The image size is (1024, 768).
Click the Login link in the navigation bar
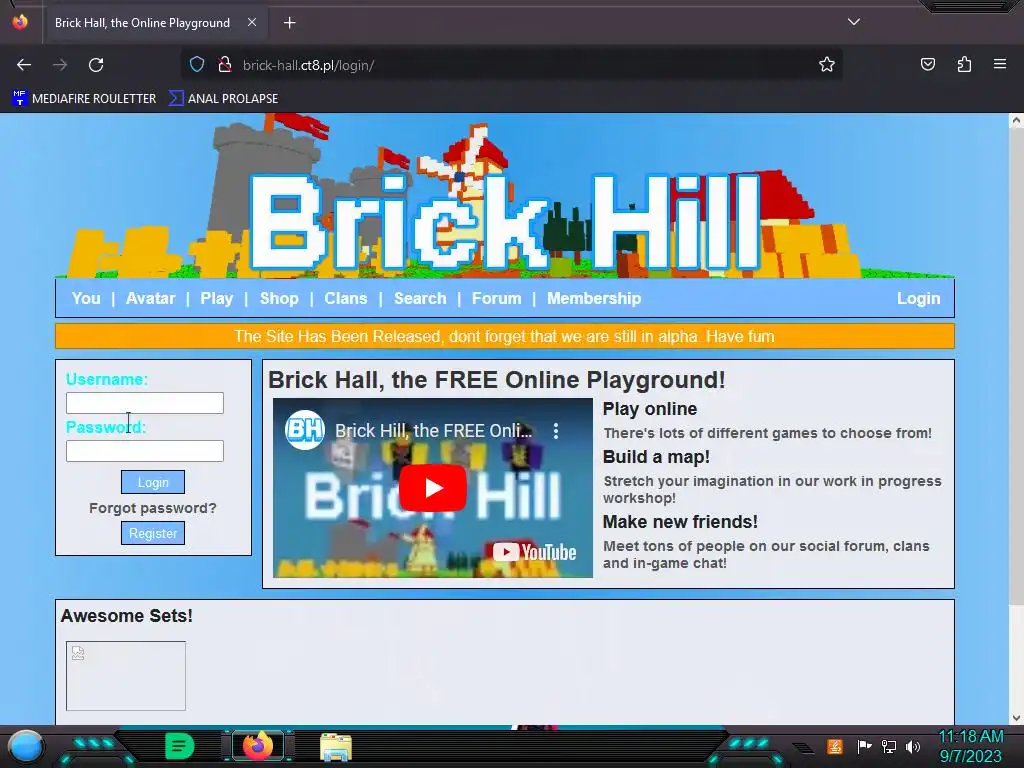pos(918,298)
